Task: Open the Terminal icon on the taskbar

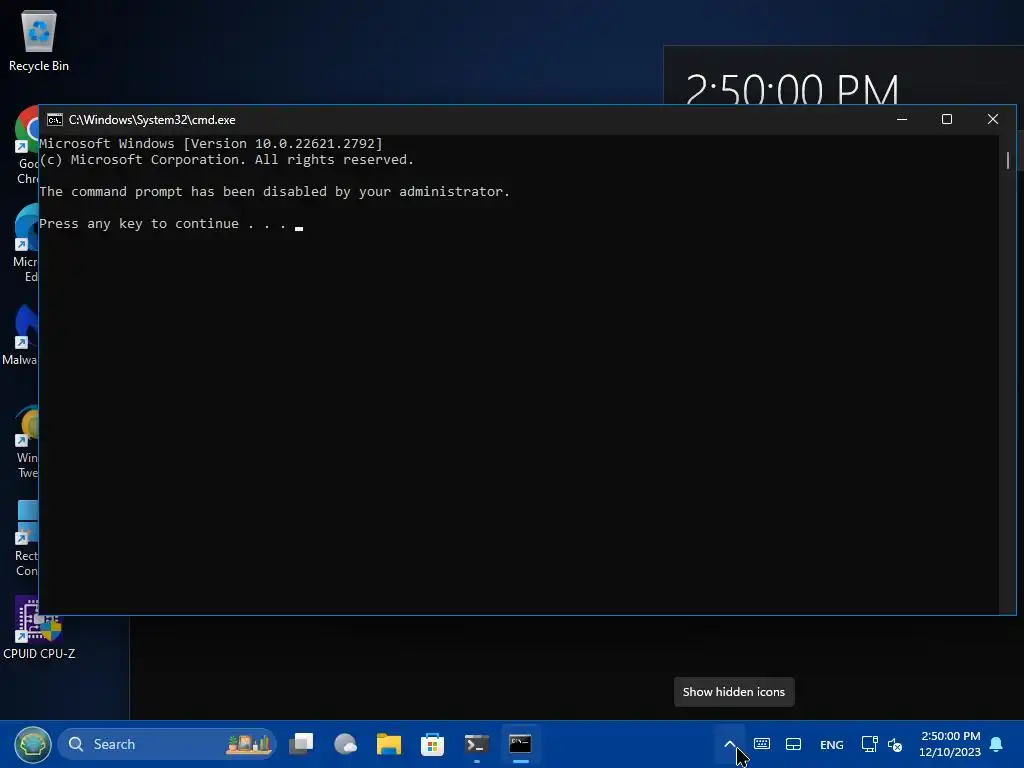Action: 477,744
